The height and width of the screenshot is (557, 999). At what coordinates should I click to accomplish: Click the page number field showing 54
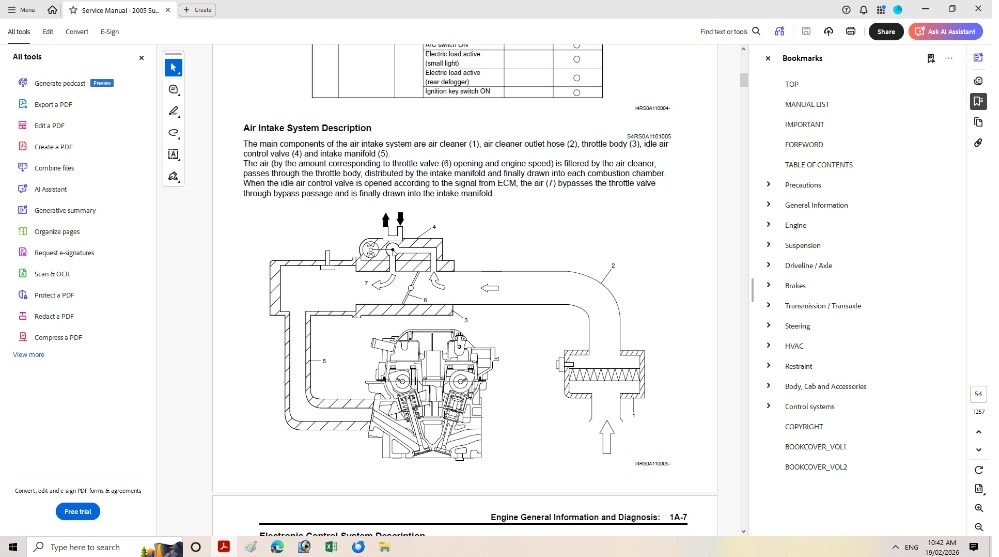point(978,394)
